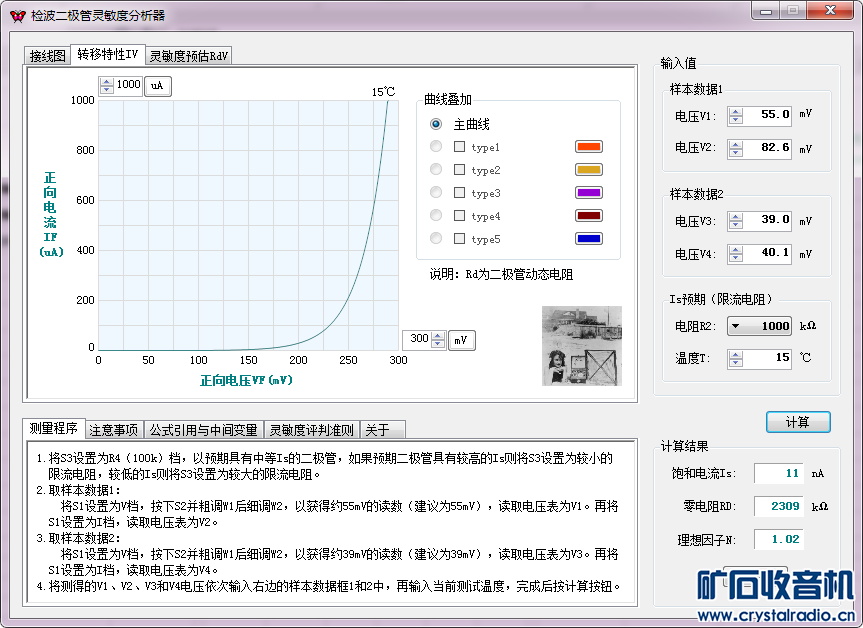Click the uA unit button
Viewport: 863px width, 628px height.
point(157,86)
